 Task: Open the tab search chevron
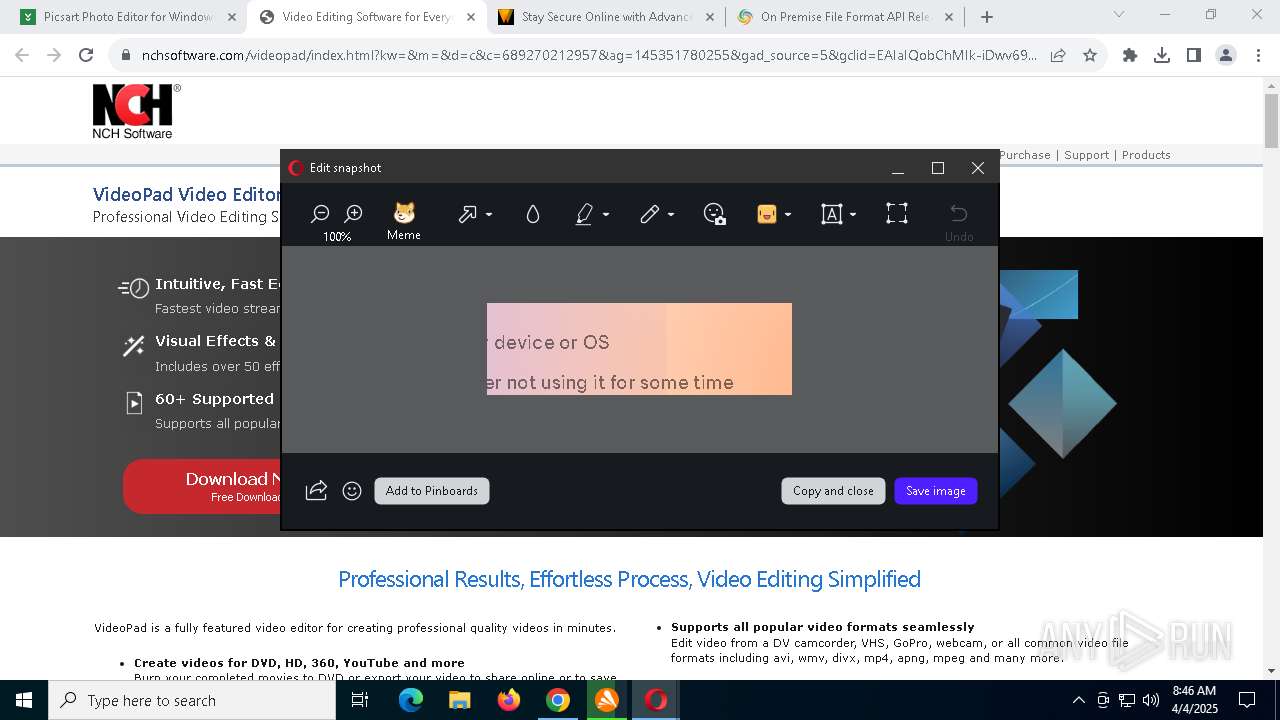click(x=1119, y=15)
